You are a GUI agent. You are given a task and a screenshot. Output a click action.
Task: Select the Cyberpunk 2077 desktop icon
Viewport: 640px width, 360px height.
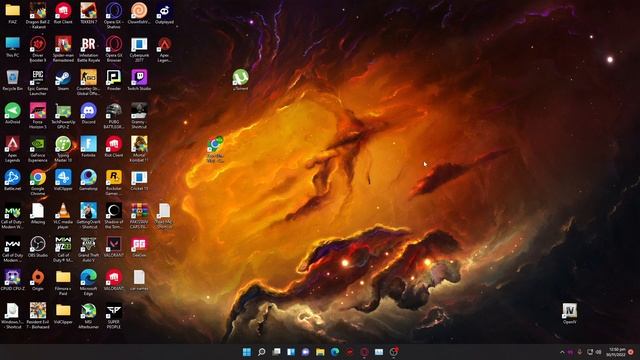coord(139,49)
